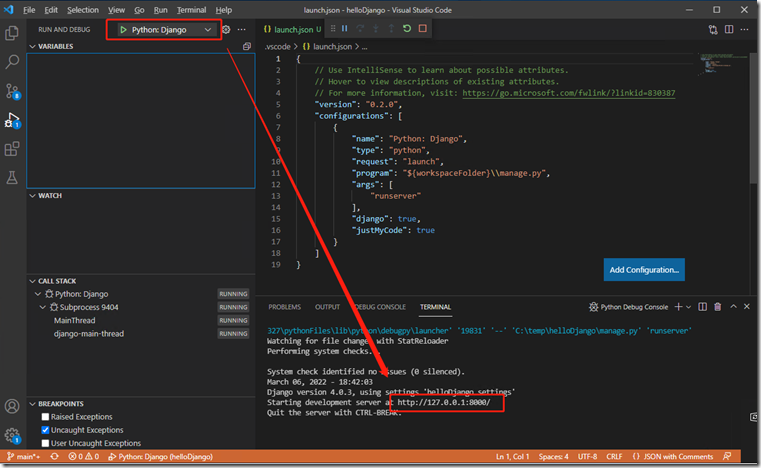
Task: Step into in the debug toolbar
Action: [x=376, y=29]
